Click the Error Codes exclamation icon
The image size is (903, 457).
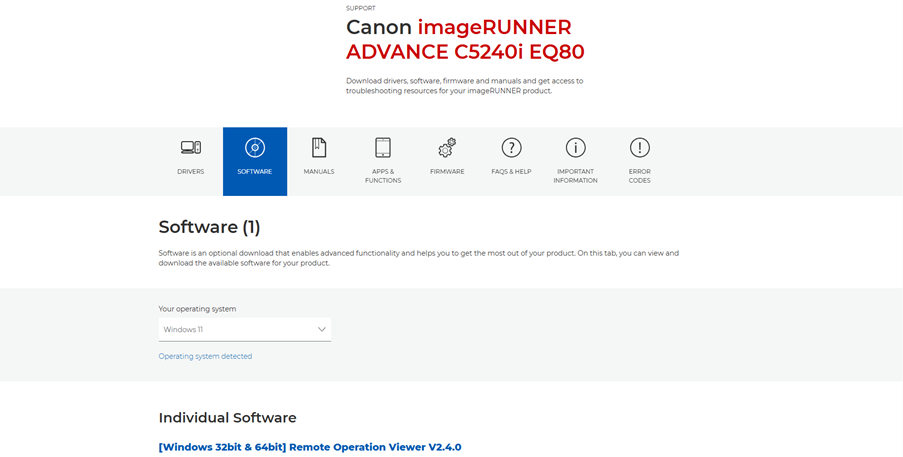coord(639,148)
